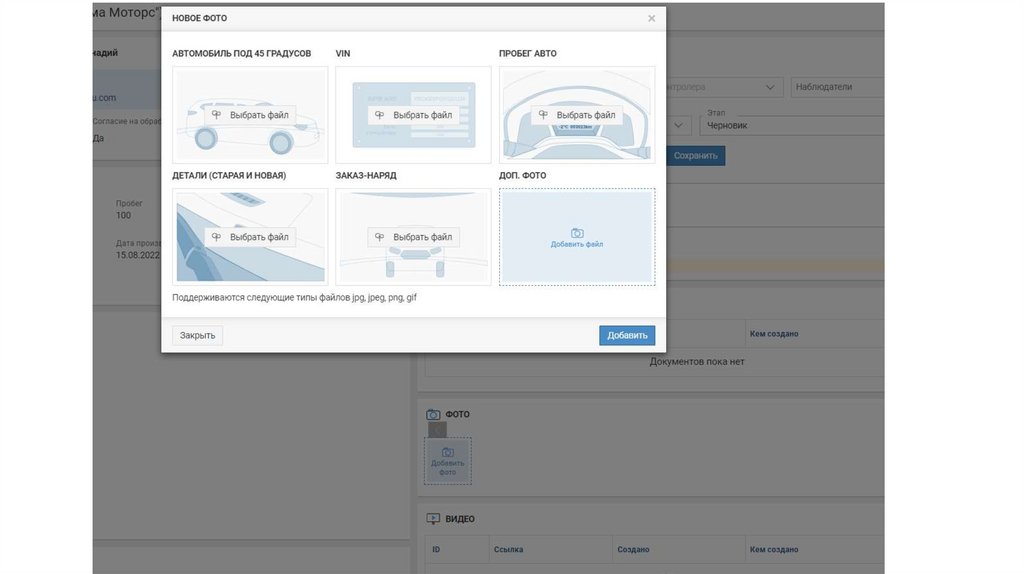
Task: Click the supported file types note
Action: (295, 297)
